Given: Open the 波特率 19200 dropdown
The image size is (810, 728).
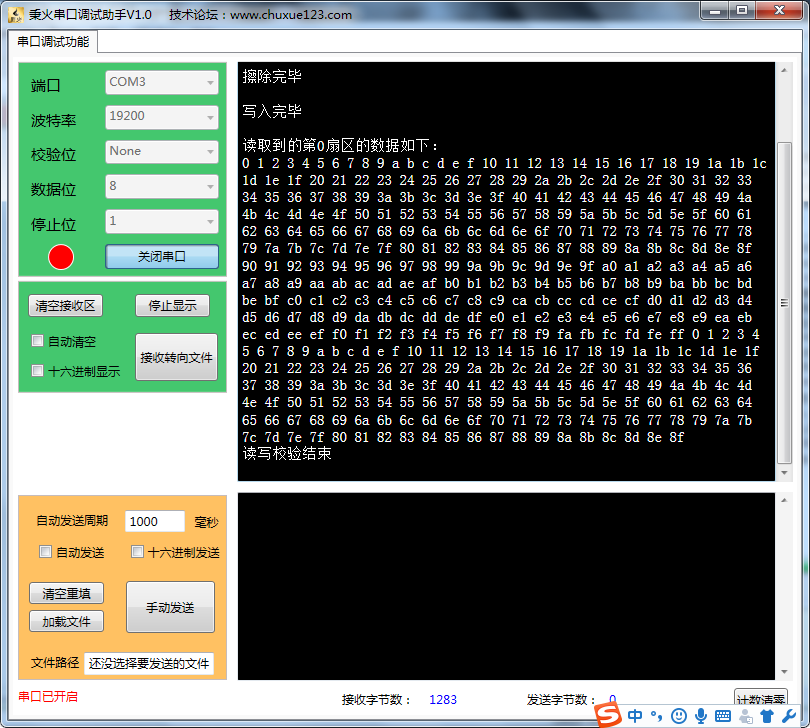Looking at the screenshot, I should point(162,117).
